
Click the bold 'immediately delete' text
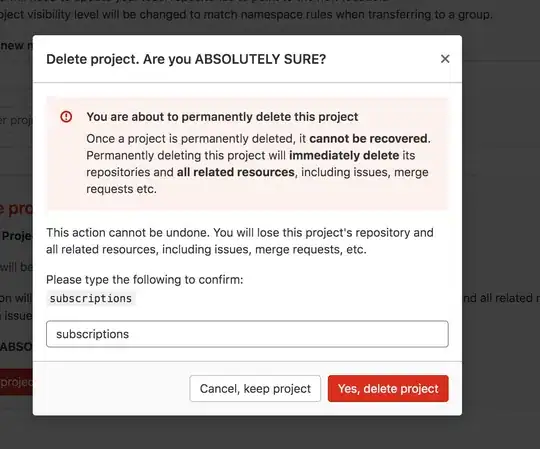click(344, 155)
